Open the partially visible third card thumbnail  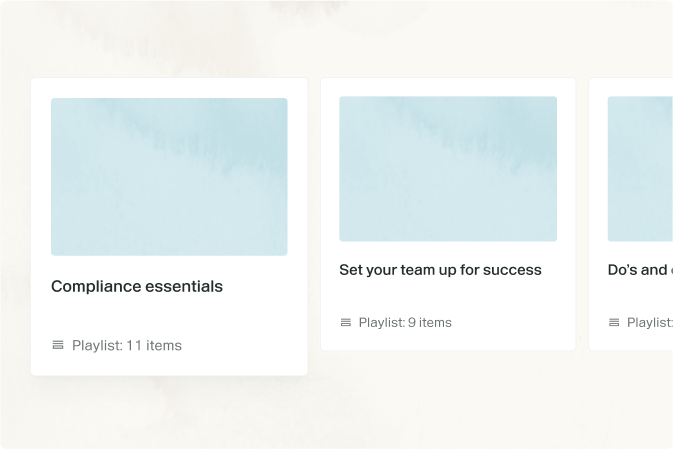point(640,168)
